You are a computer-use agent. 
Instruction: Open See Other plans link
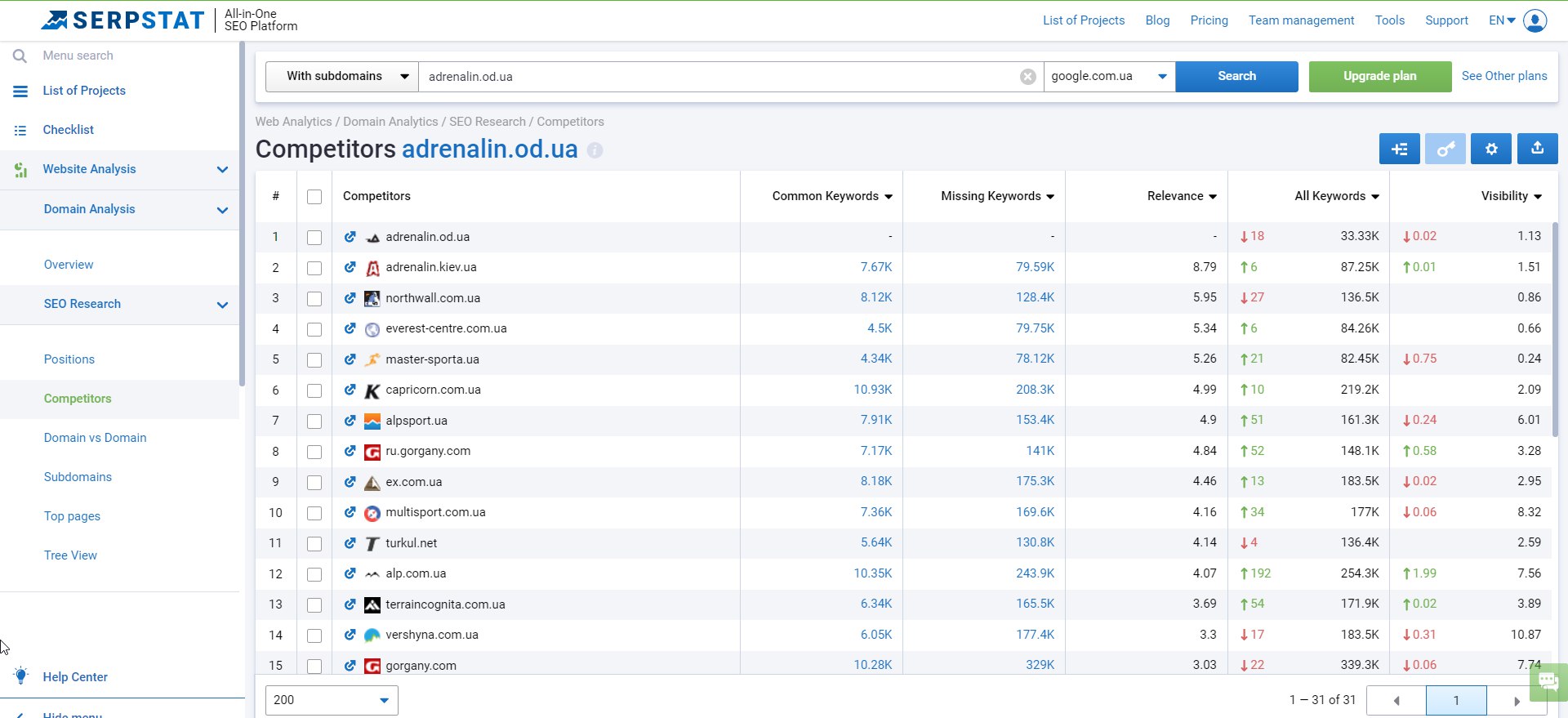click(1504, 76)
